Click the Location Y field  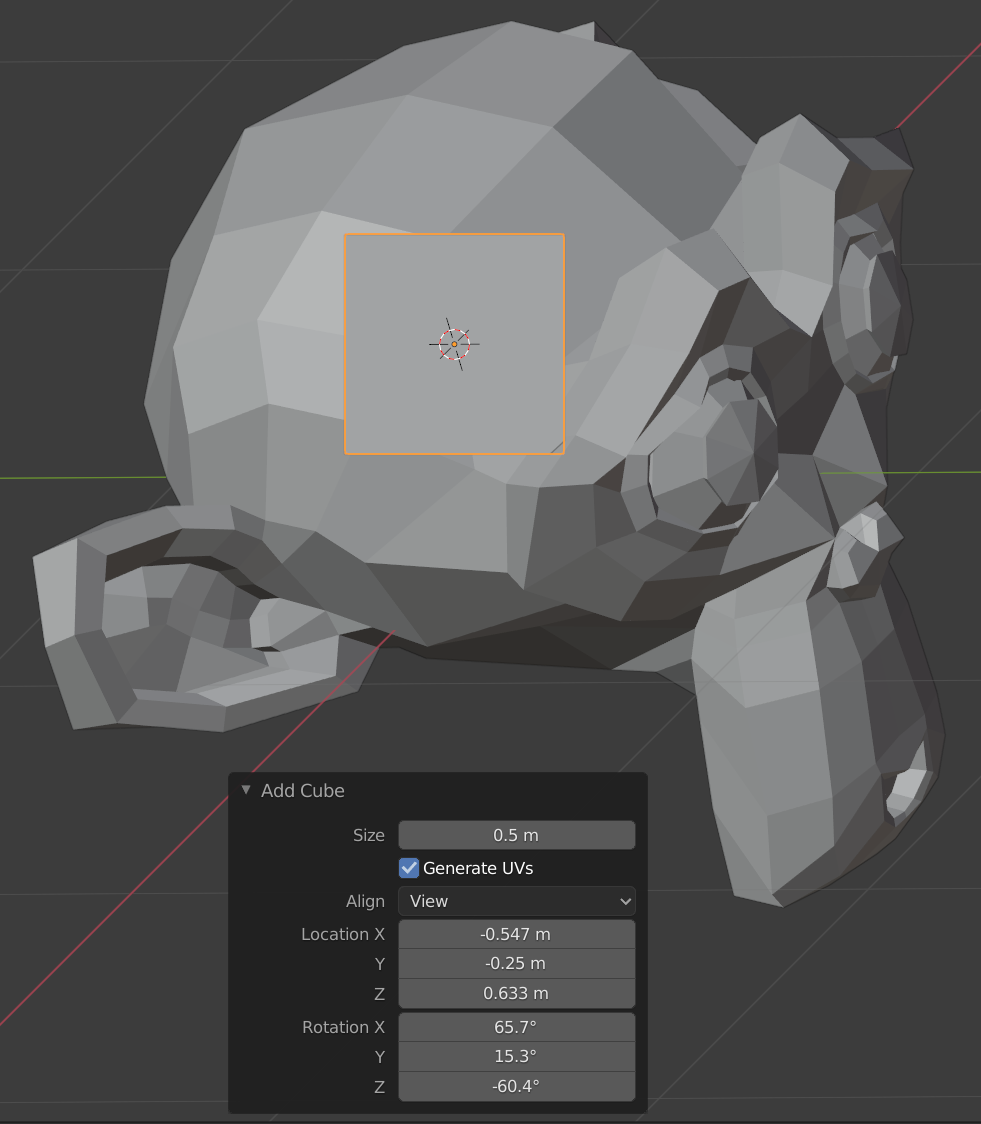click(x=516, y=964)
